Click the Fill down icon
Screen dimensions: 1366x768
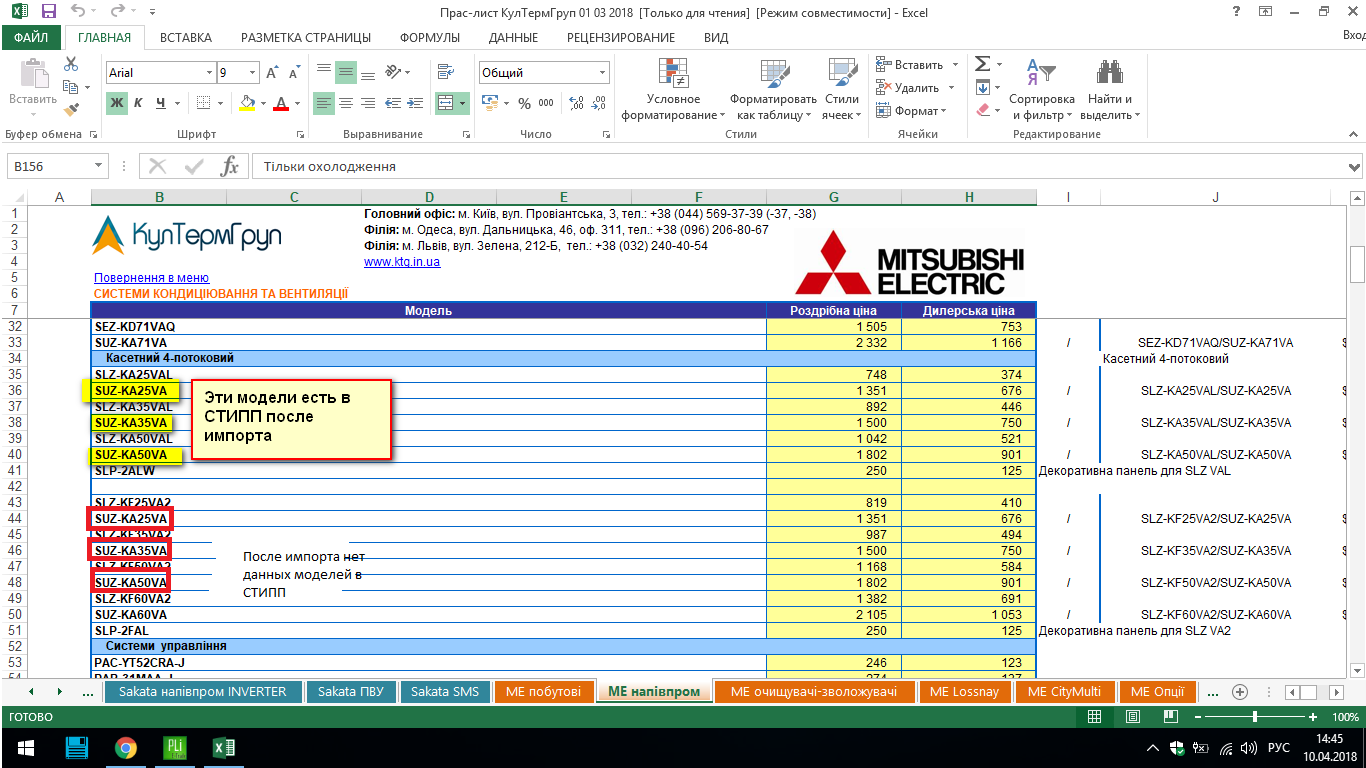(982, 87)
